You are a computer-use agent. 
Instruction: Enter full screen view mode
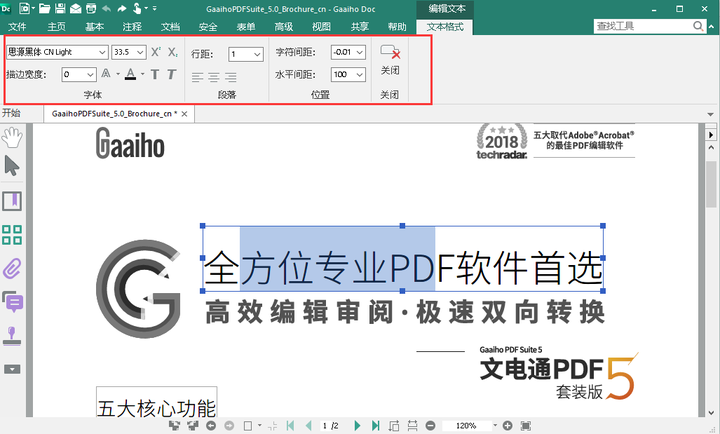coord(526,426)
